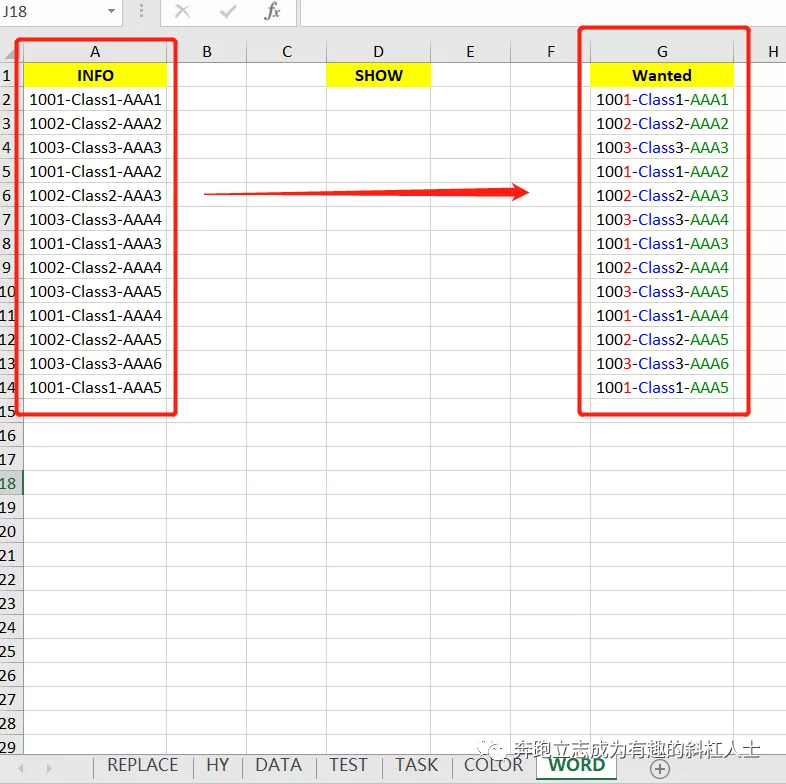Open the insert function fx button

[x=272, y=11]
